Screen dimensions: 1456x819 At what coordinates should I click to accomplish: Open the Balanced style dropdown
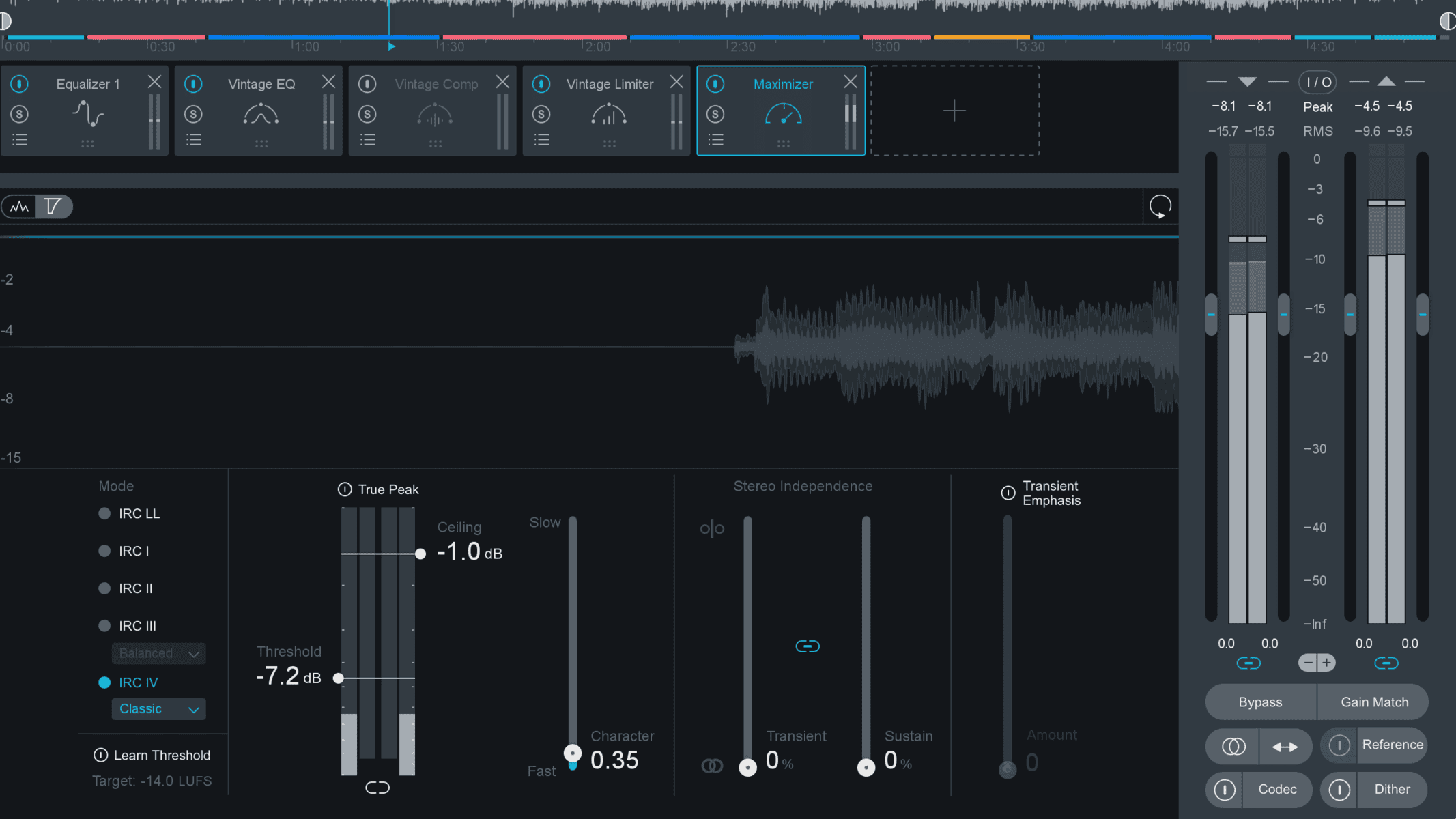[158, 653]
